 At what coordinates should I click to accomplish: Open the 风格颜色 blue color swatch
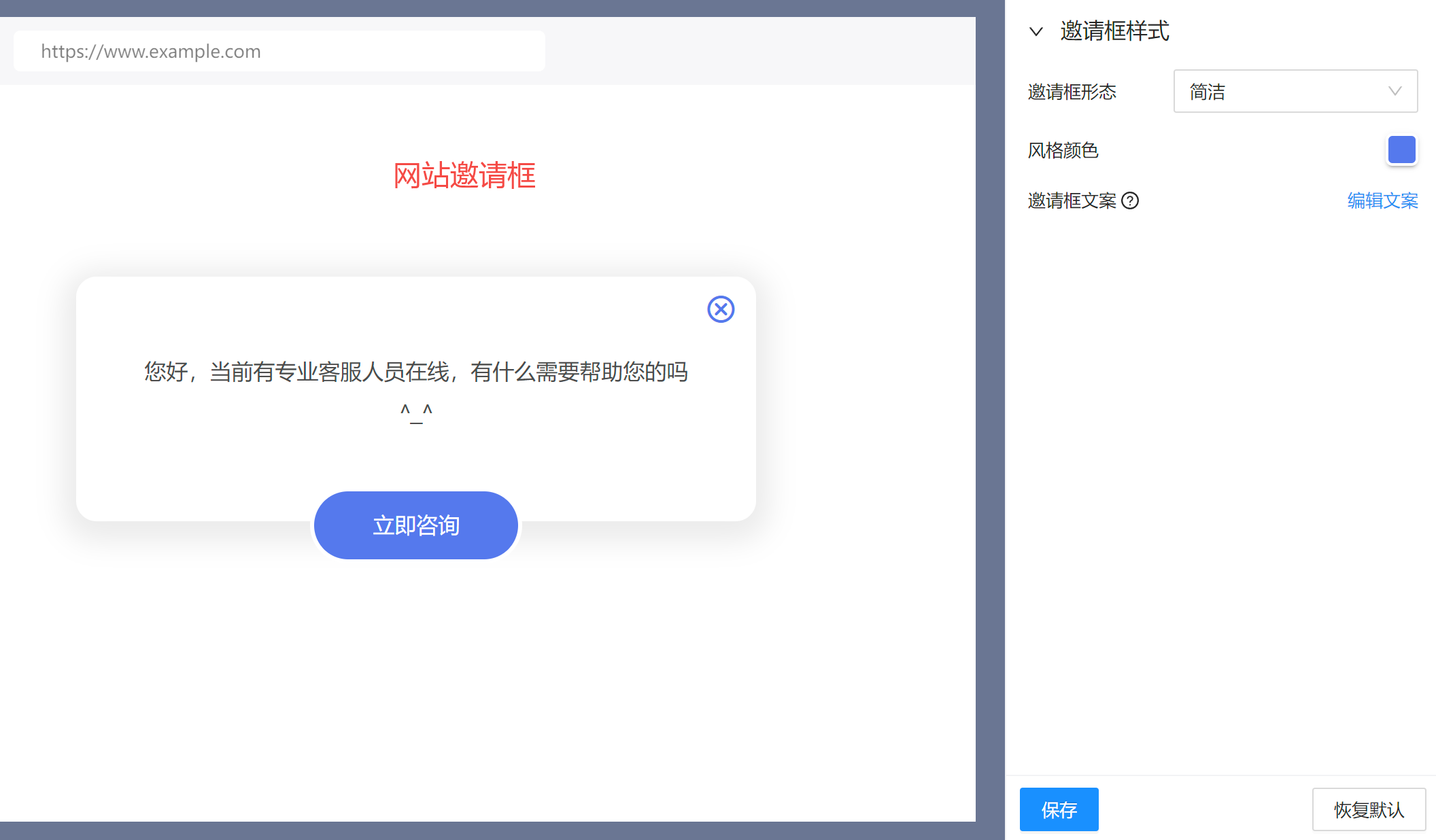point(1401,150)
